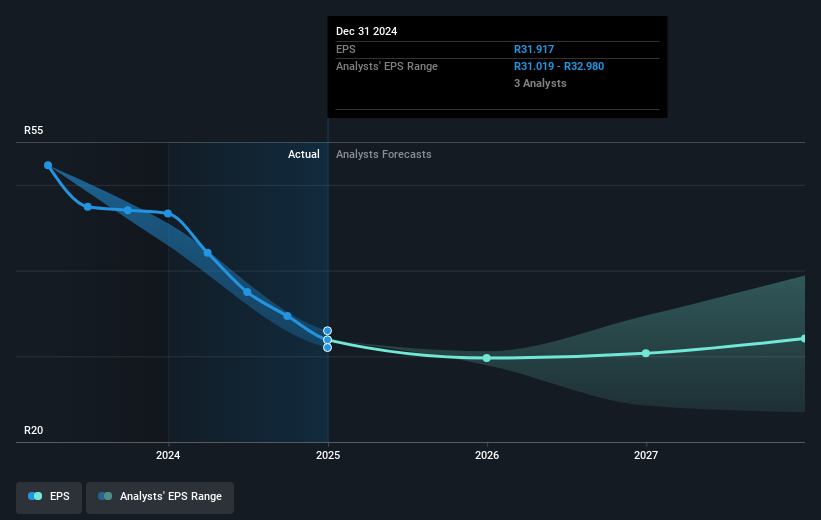
Task: Click the 2026 x-axis label
Action: coord(487,456)
